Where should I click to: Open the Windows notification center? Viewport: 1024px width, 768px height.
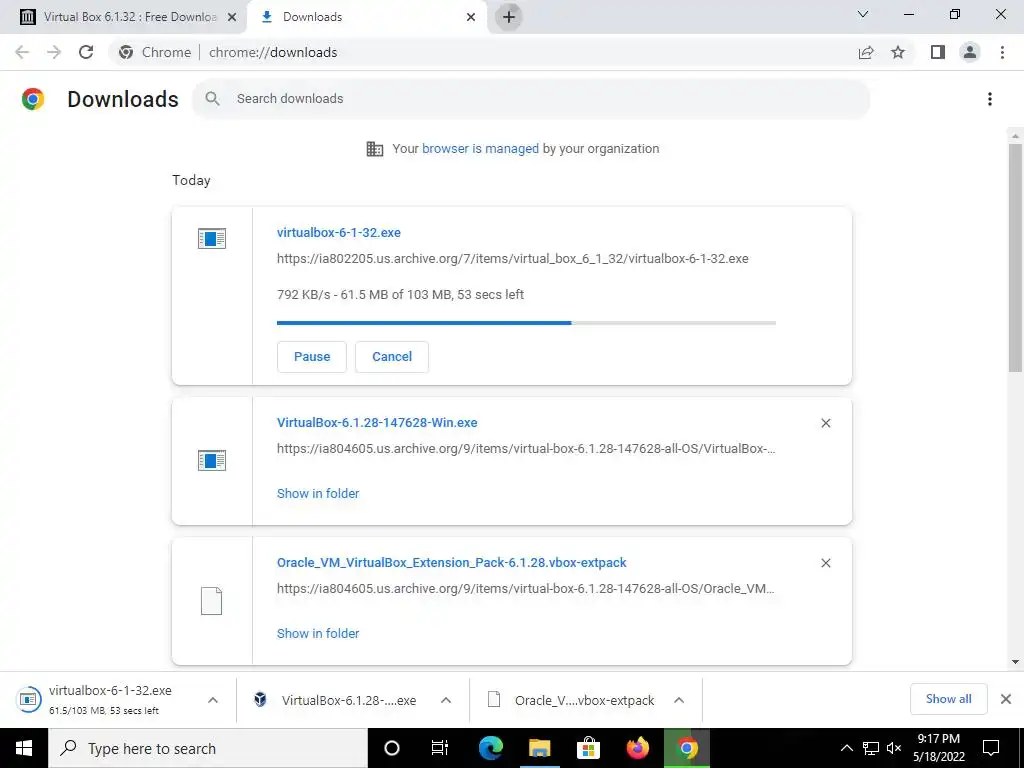click(x=991, y=748)
